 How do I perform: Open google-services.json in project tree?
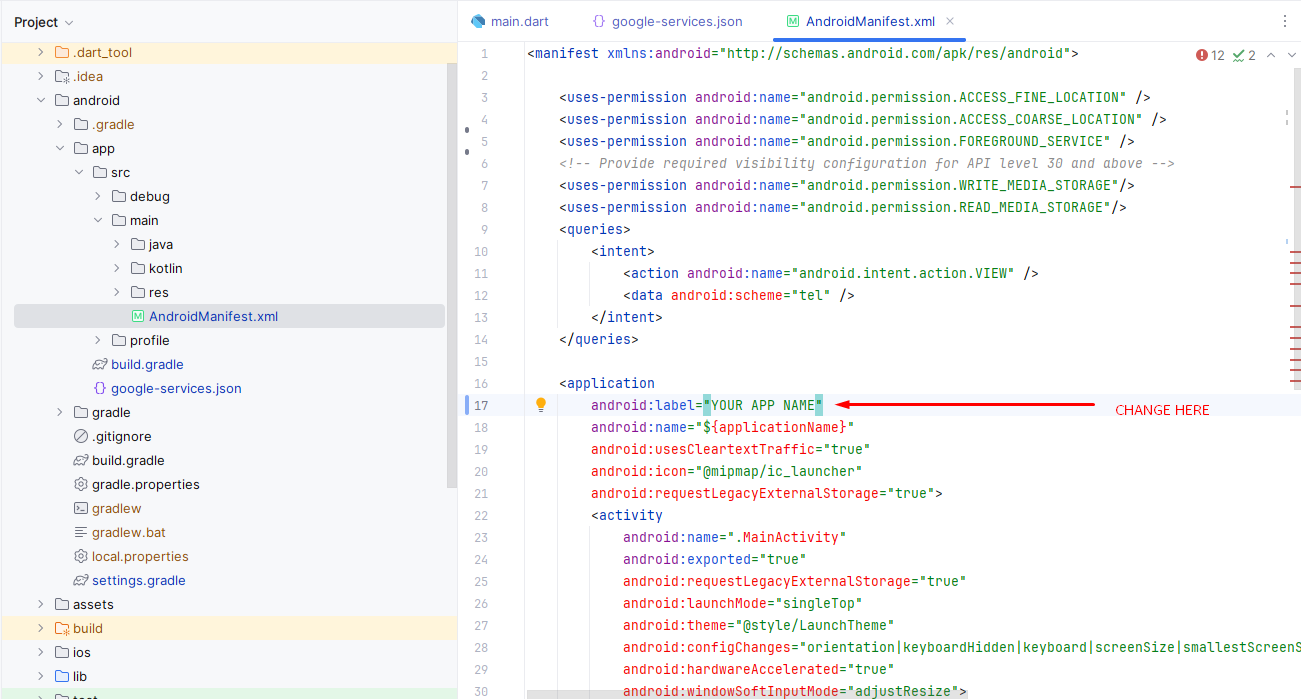[x=175, y=388]
